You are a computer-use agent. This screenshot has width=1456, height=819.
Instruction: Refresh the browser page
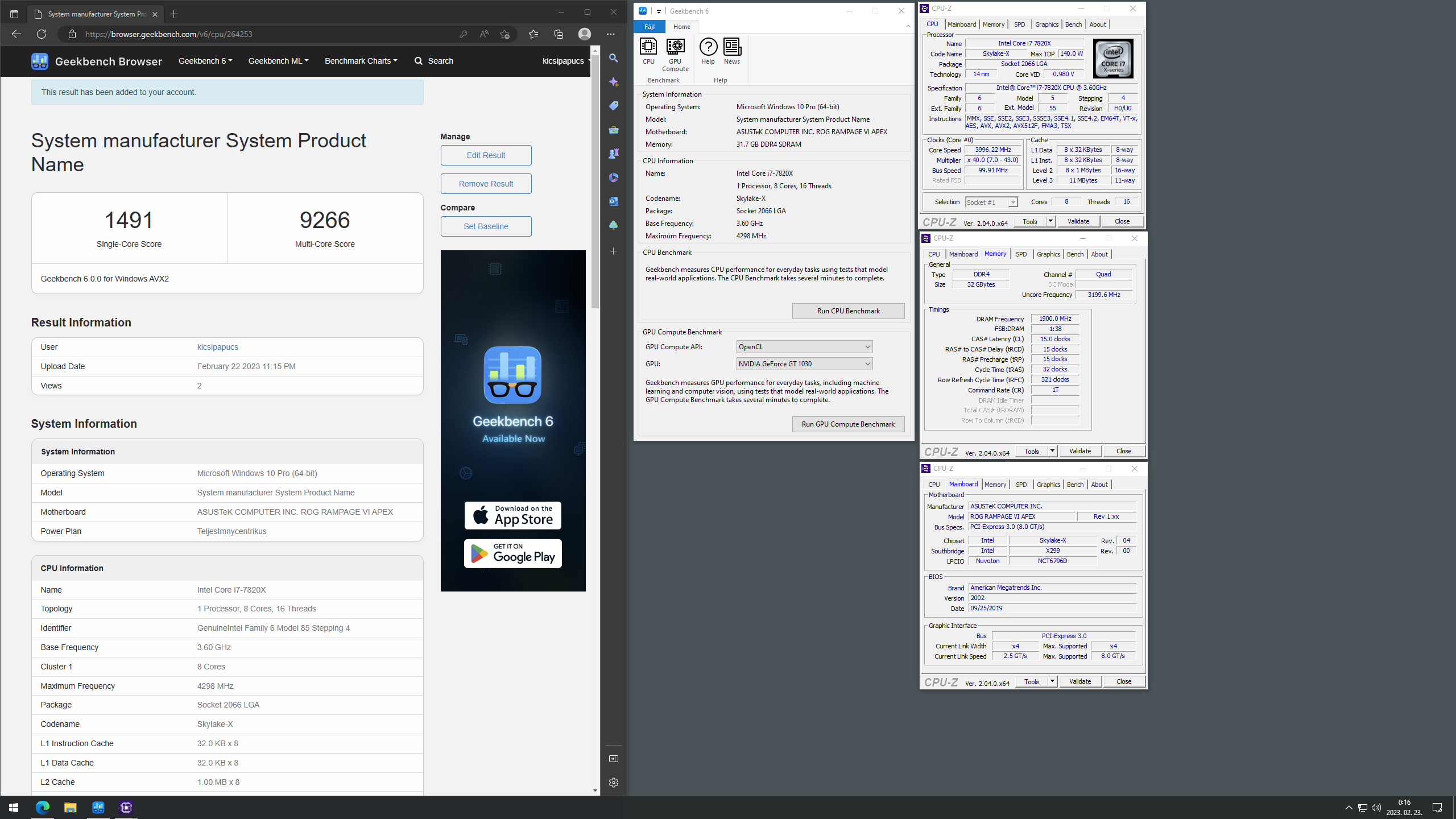(x=42, y=34)
